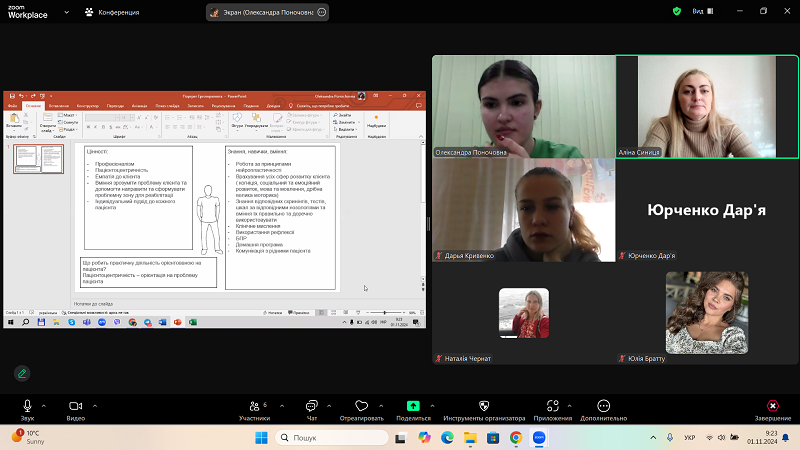Image resolution: width=800 pixels, height=450 pixels.
Task: Open Microsoft Store icon on taskbar
Action: tap(493, 438)
